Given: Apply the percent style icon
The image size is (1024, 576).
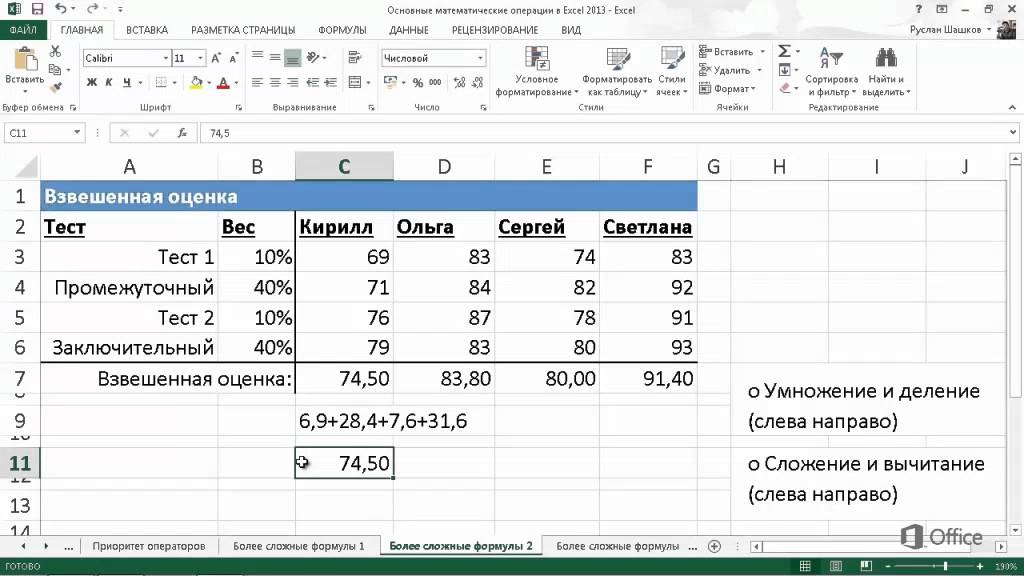Looking at the screenshot, I should tap(417, 82).
